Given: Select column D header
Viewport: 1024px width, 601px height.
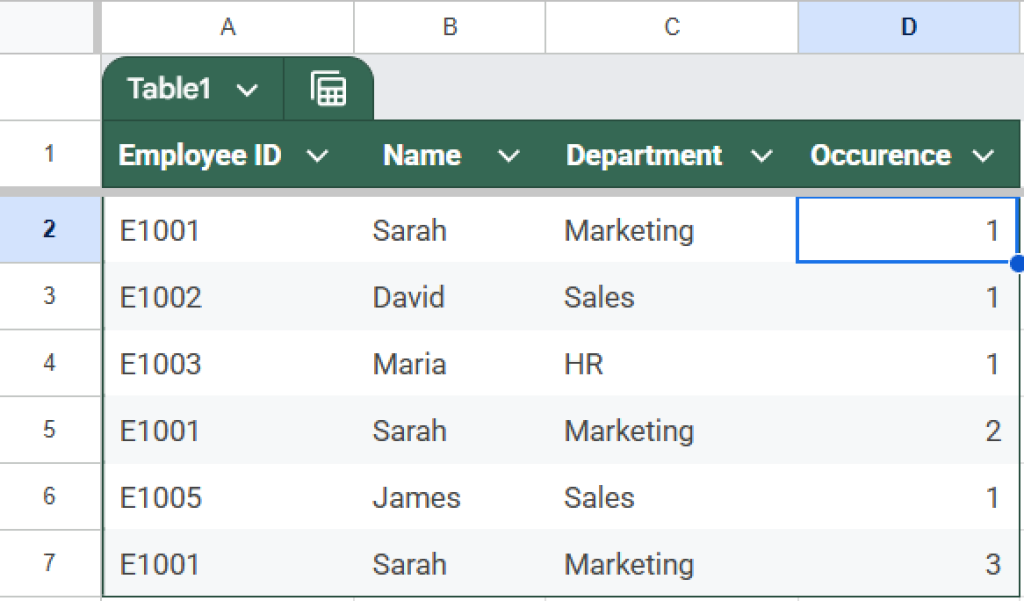Looking at the screenshot, I should tap(906, 27).
